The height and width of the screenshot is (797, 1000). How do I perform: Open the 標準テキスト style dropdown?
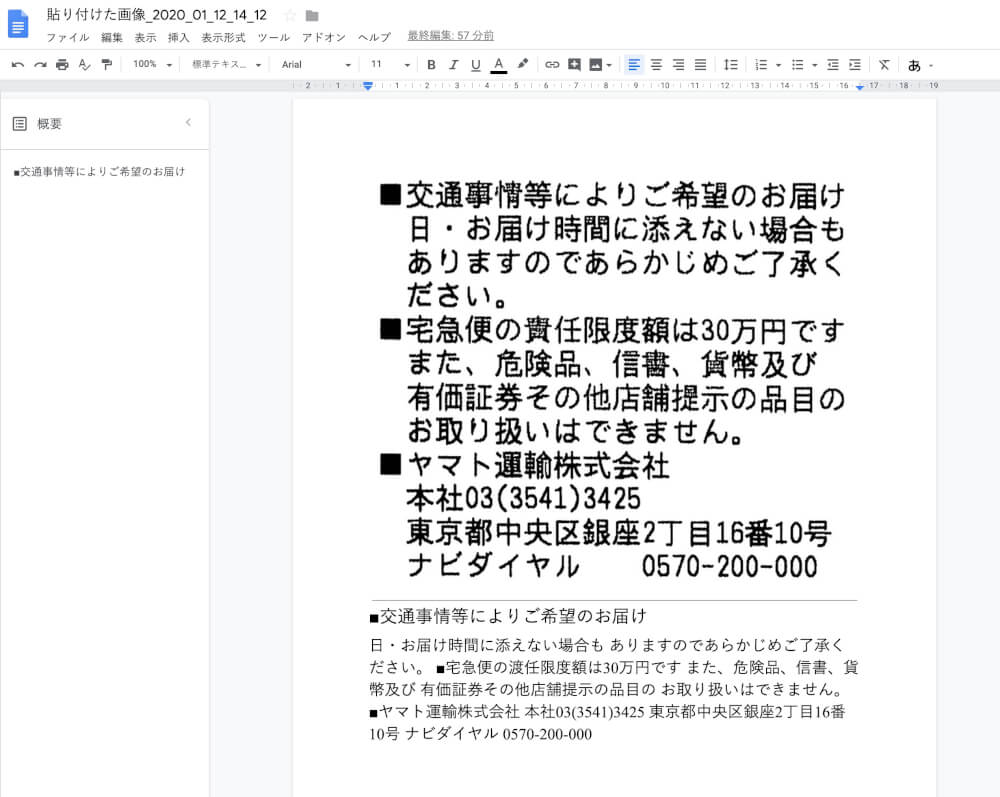226,64
